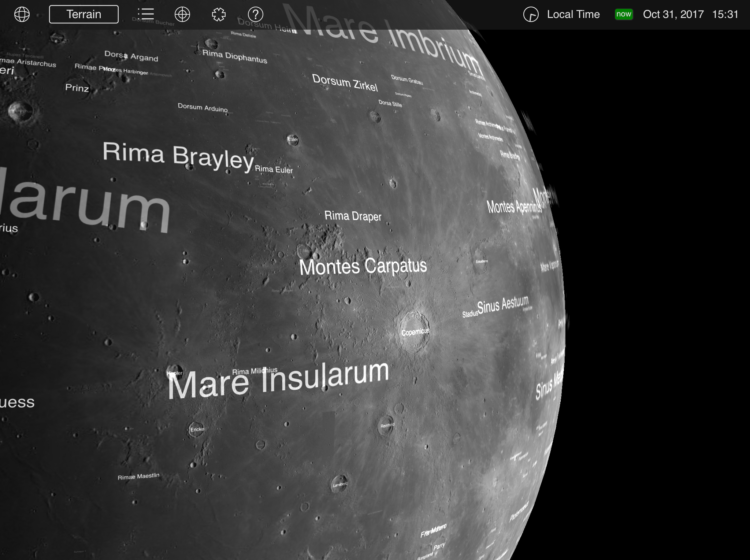Toggle the green now indicator
750x560 pixels.
(624, 14)
